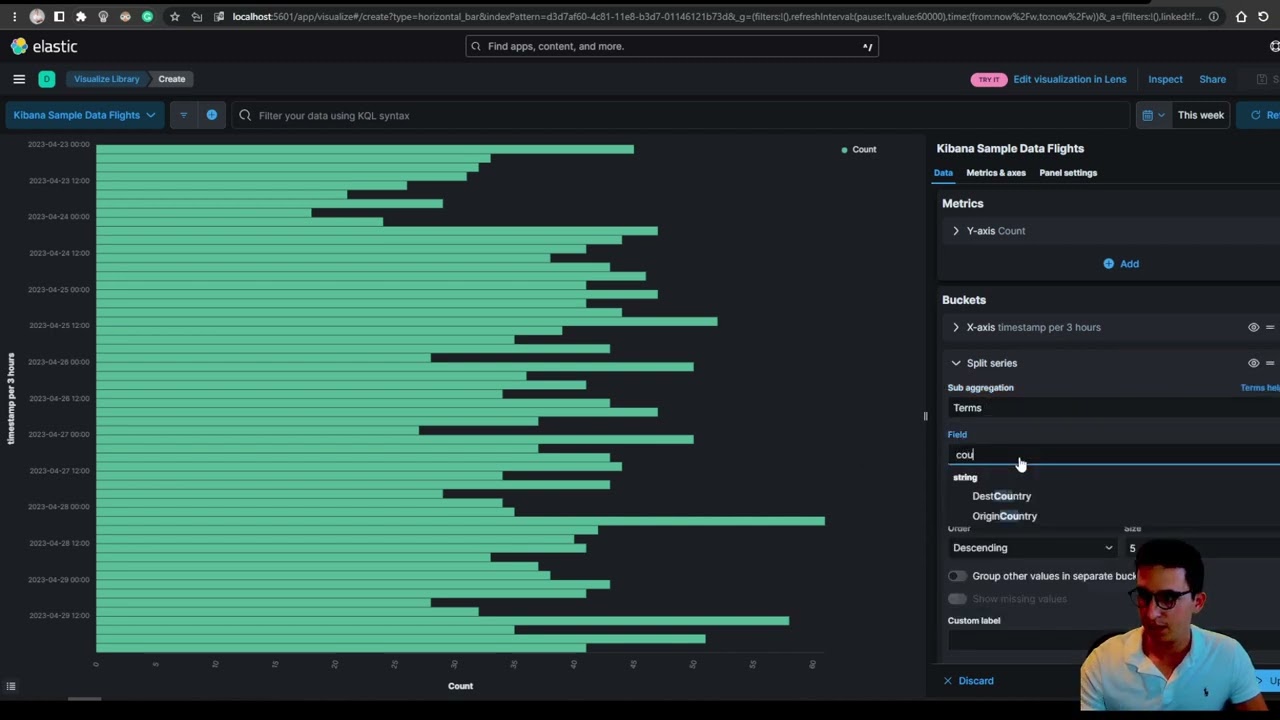This screenshot has width=1280, height=720.
Task: Open the Inspect menu item
Action: click(1165, 79)
